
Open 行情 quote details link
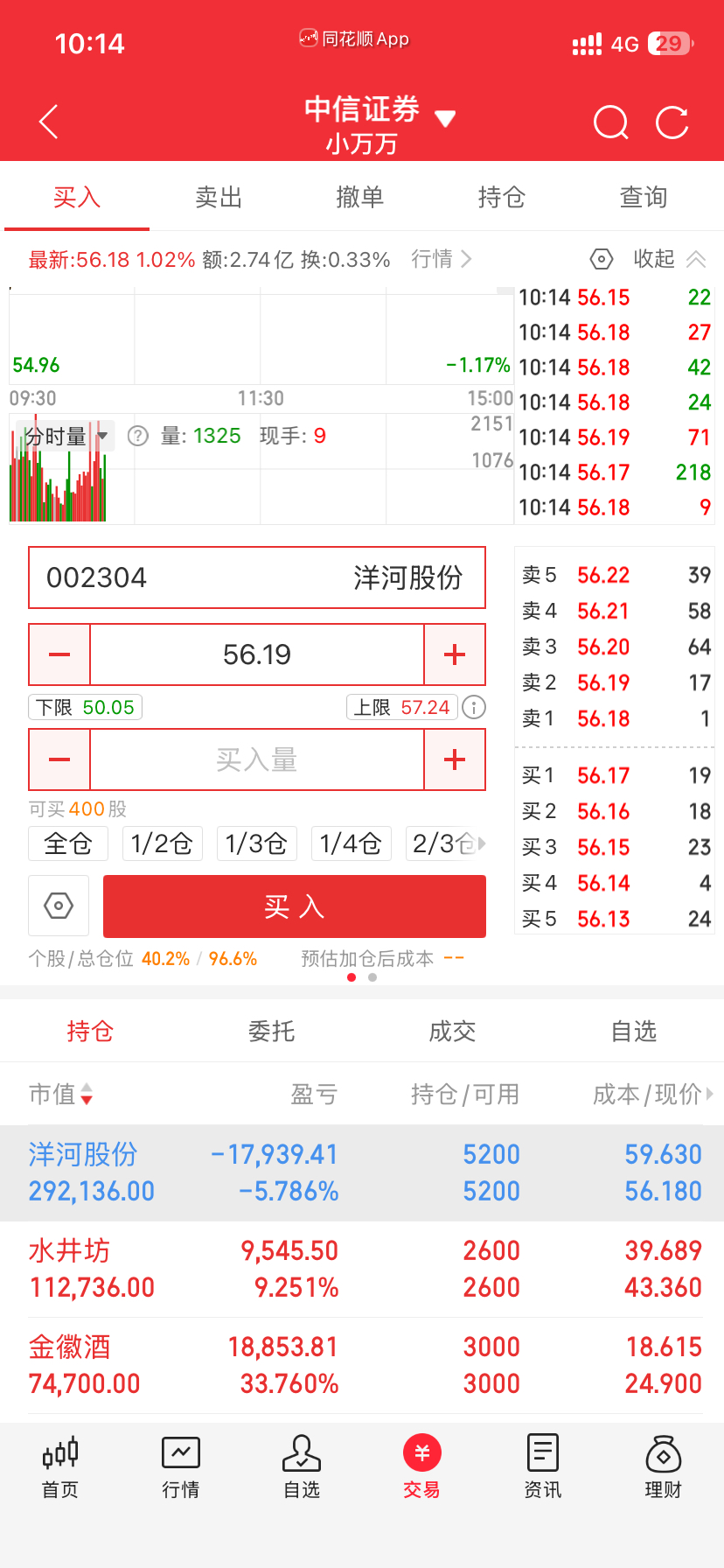pyautogui.click(x=442, y=259)
